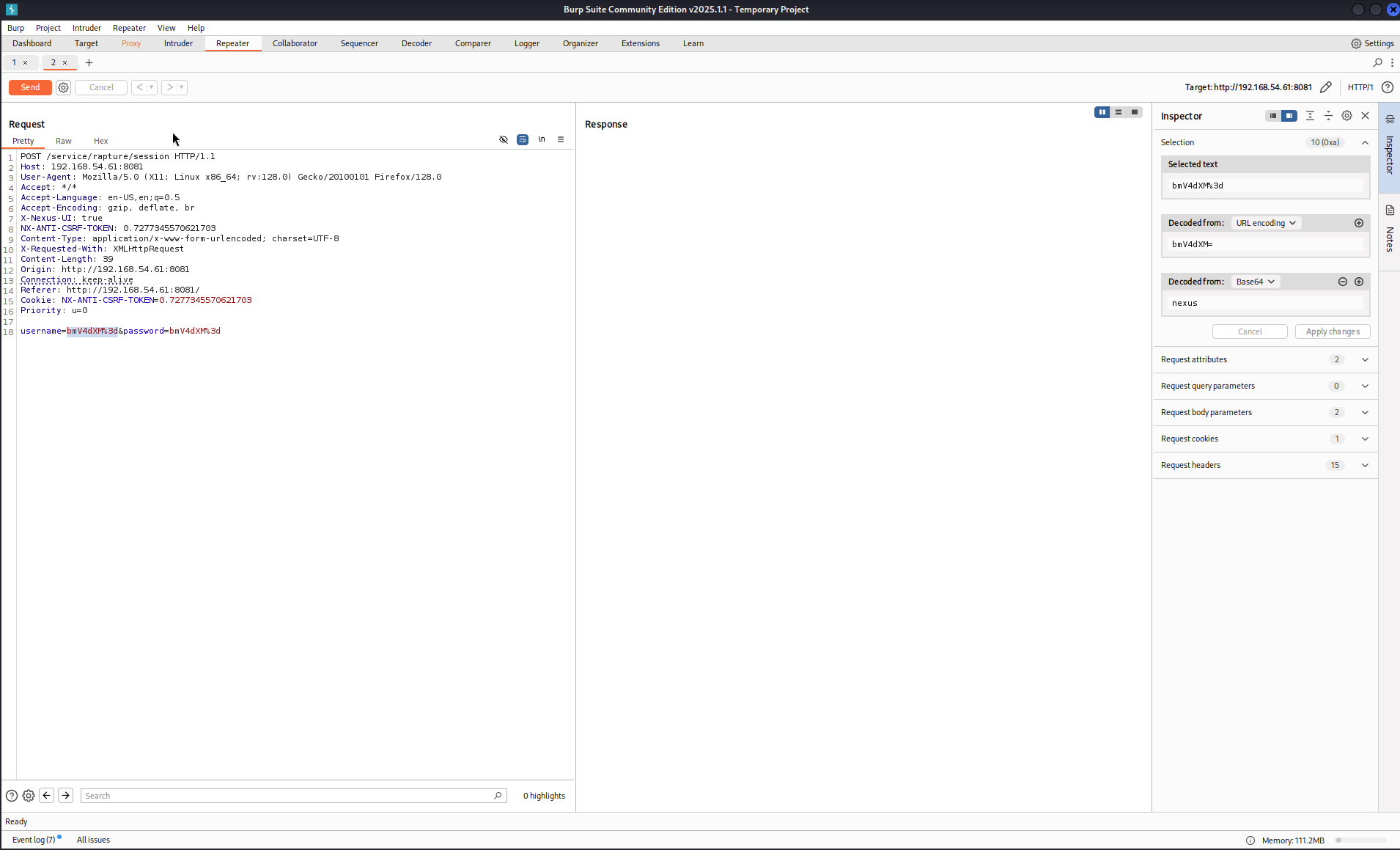Add decoding step after Base64
Viewport: 1400px width, 850px height.
pos(1359,282)
